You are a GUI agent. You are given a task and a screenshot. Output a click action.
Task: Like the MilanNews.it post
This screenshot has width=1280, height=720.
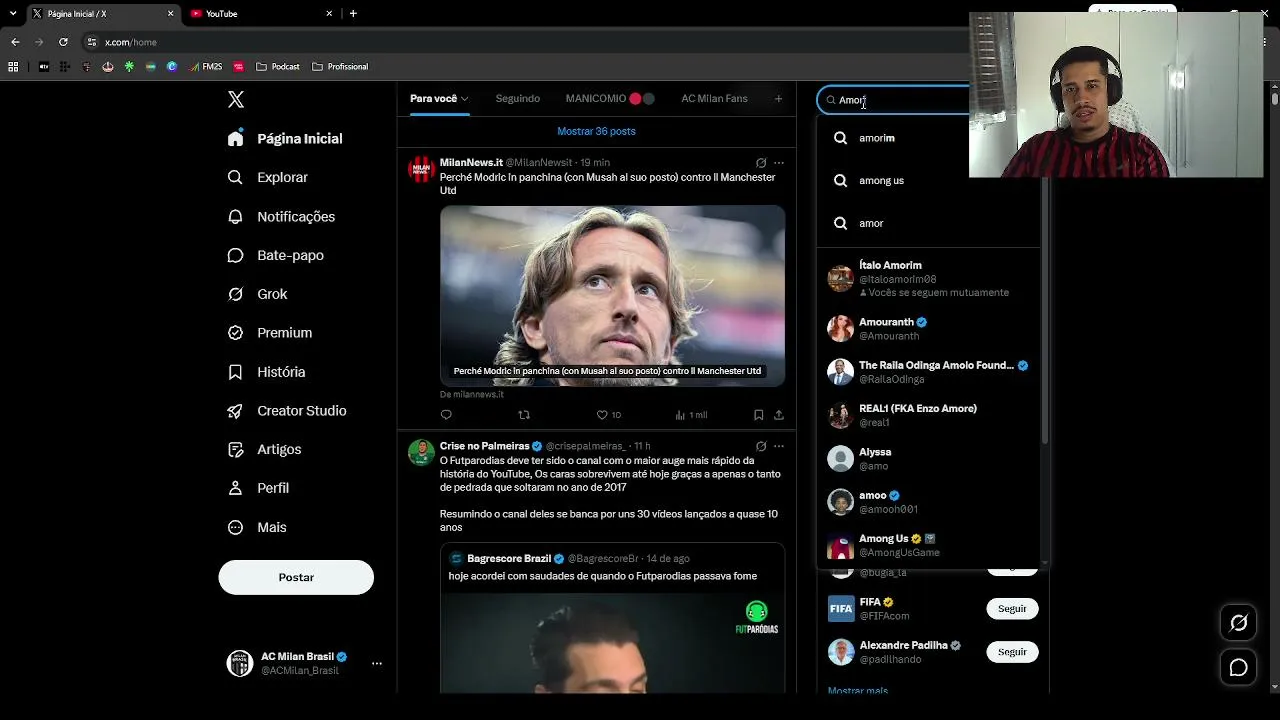pyautogui.click(x=609, y=415)
